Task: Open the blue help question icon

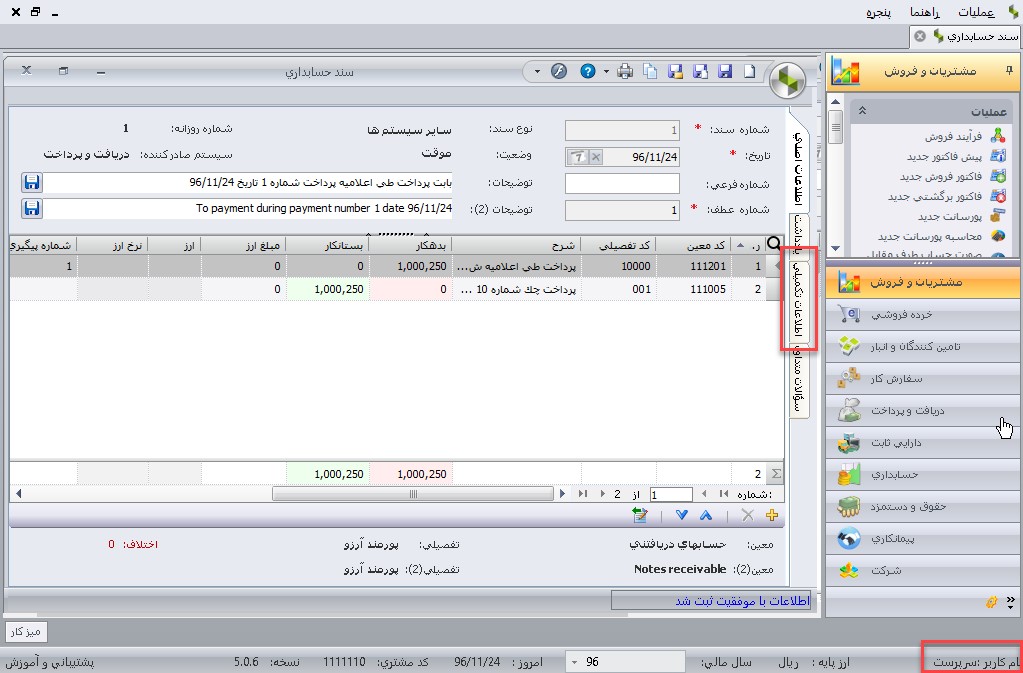Action: coord(588,71)
